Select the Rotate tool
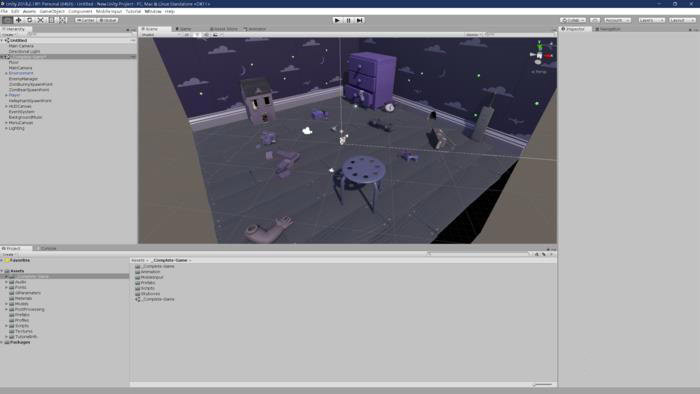The image size is (700, 394). tap(29, 20)
